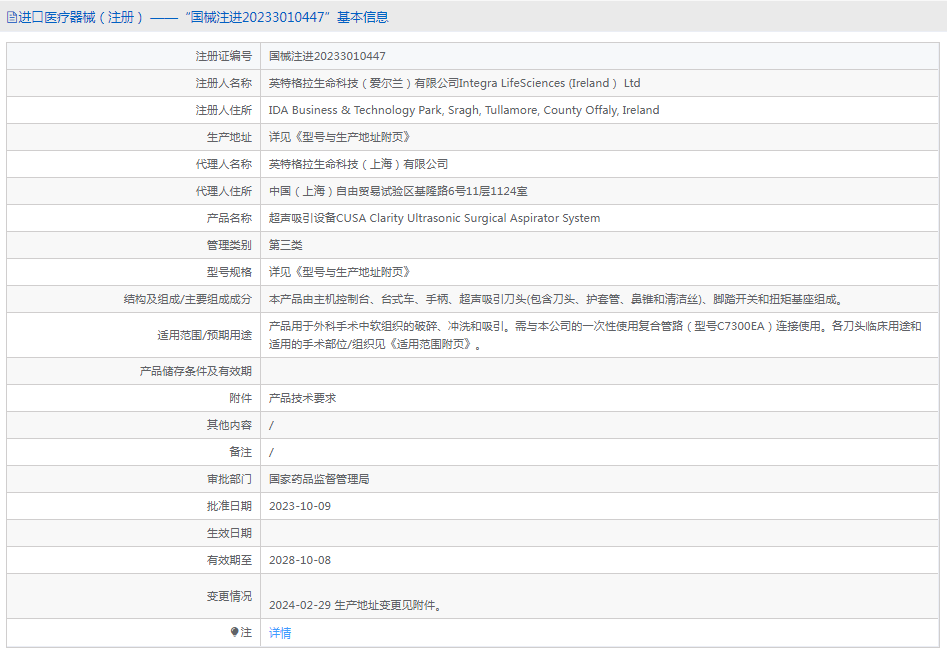Click approval date 2023-10-09
Screen dimensions: 947x654
click(x=300, y=506)
